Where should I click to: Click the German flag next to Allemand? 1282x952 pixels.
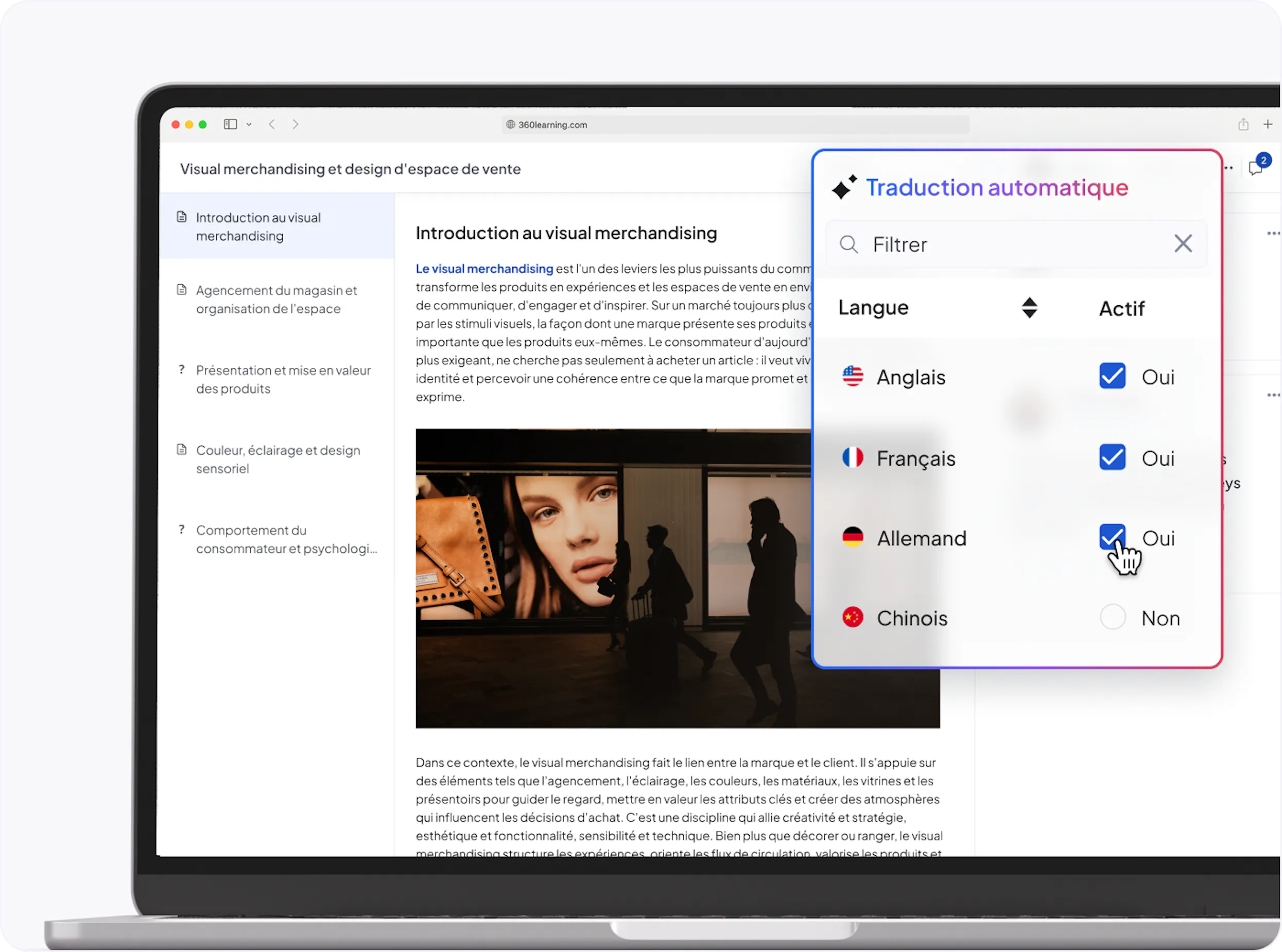pos(853,537)
